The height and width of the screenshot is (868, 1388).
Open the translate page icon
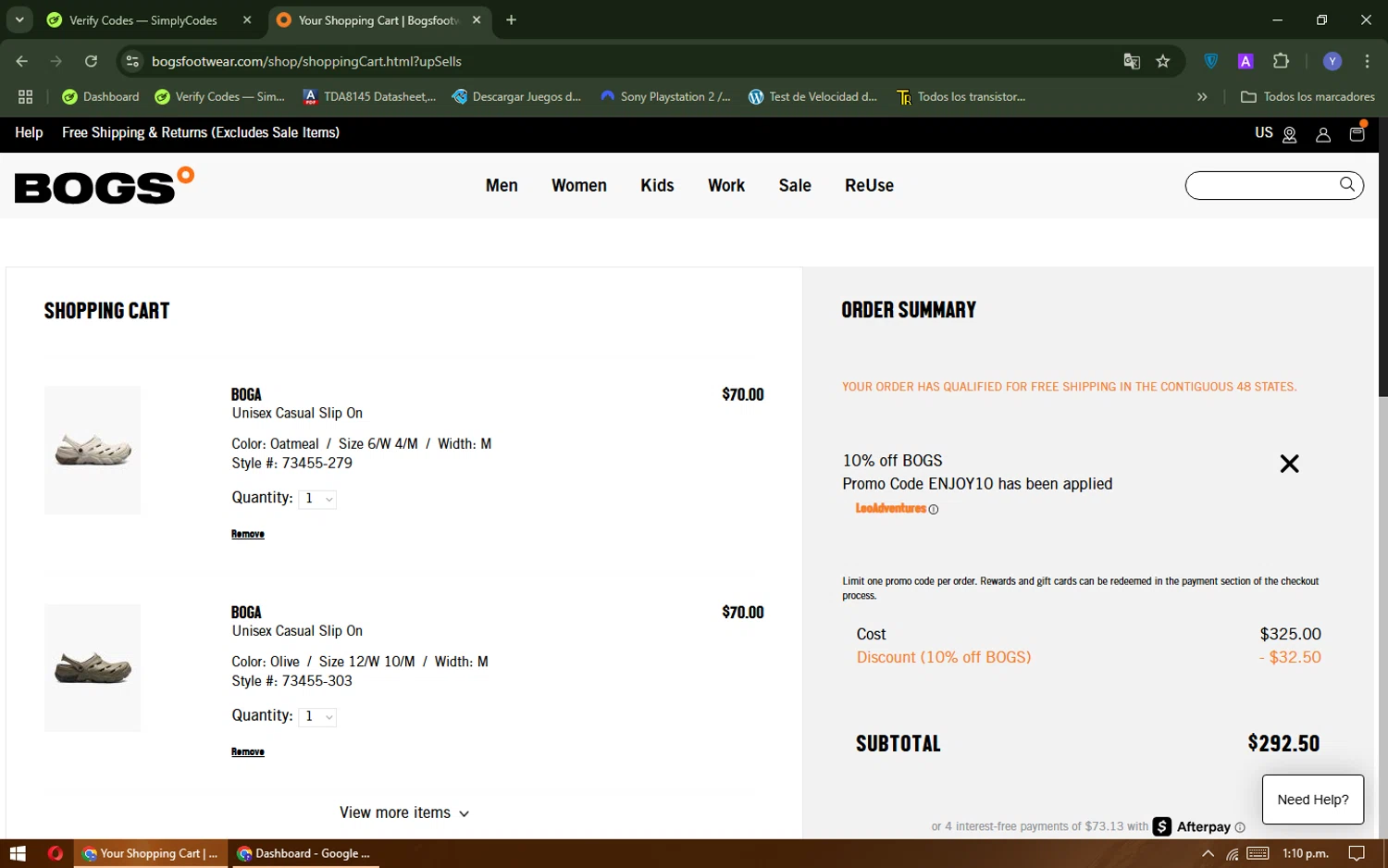point(1132,61)
